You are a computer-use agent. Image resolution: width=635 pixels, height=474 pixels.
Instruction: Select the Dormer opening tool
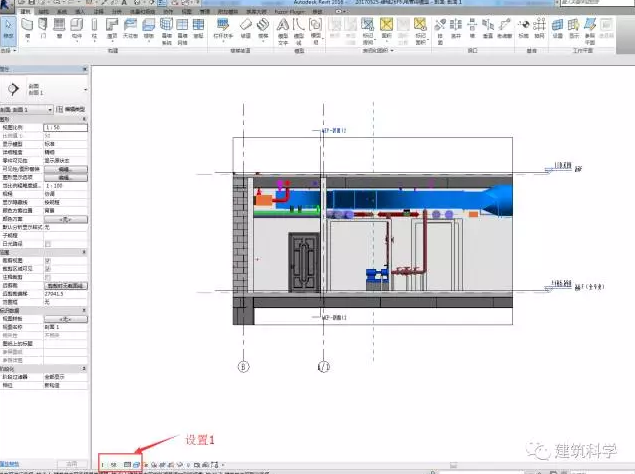point(505,28)
